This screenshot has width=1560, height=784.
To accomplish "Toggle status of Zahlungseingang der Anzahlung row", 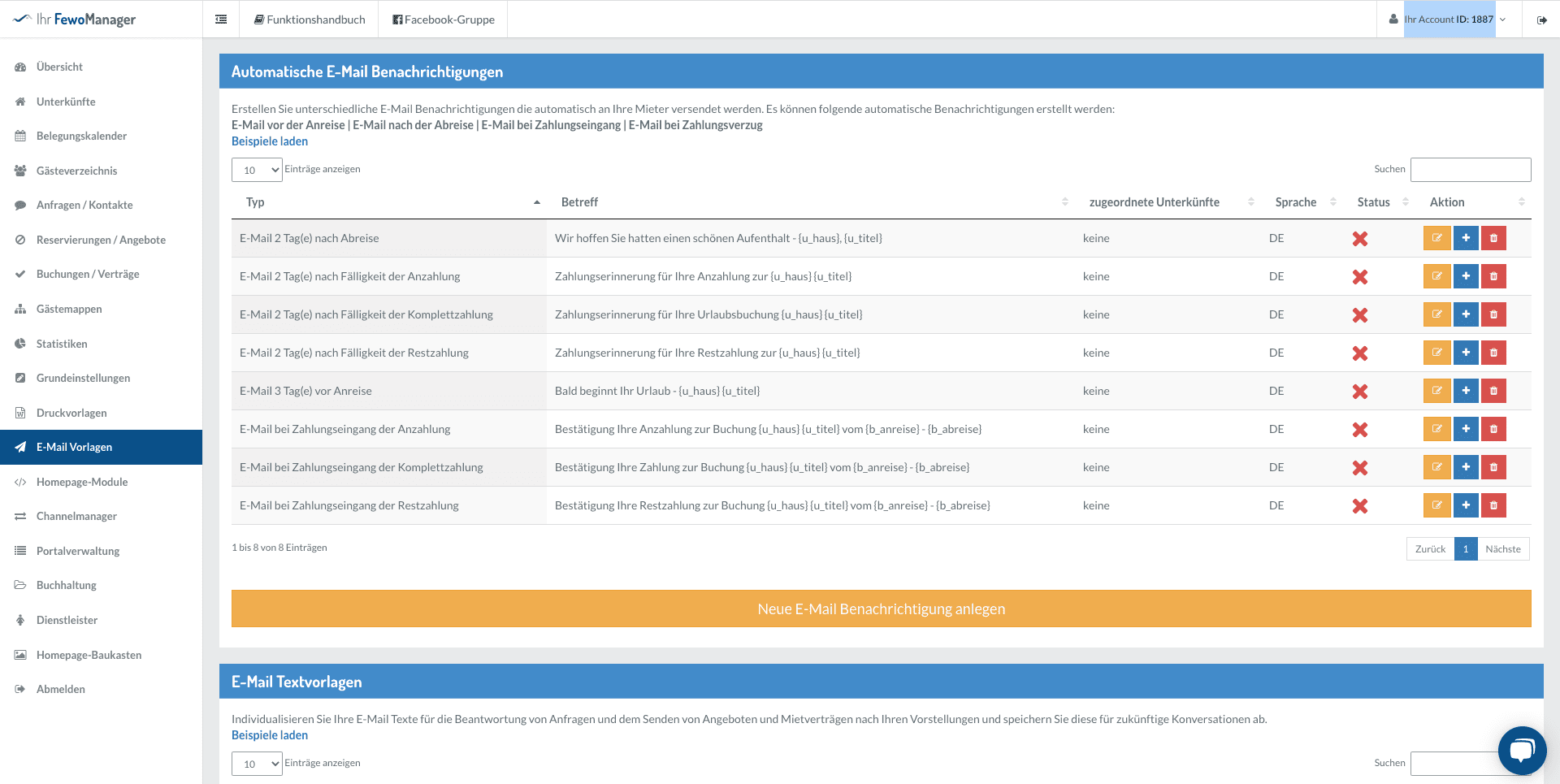I will coord(1360,430).
